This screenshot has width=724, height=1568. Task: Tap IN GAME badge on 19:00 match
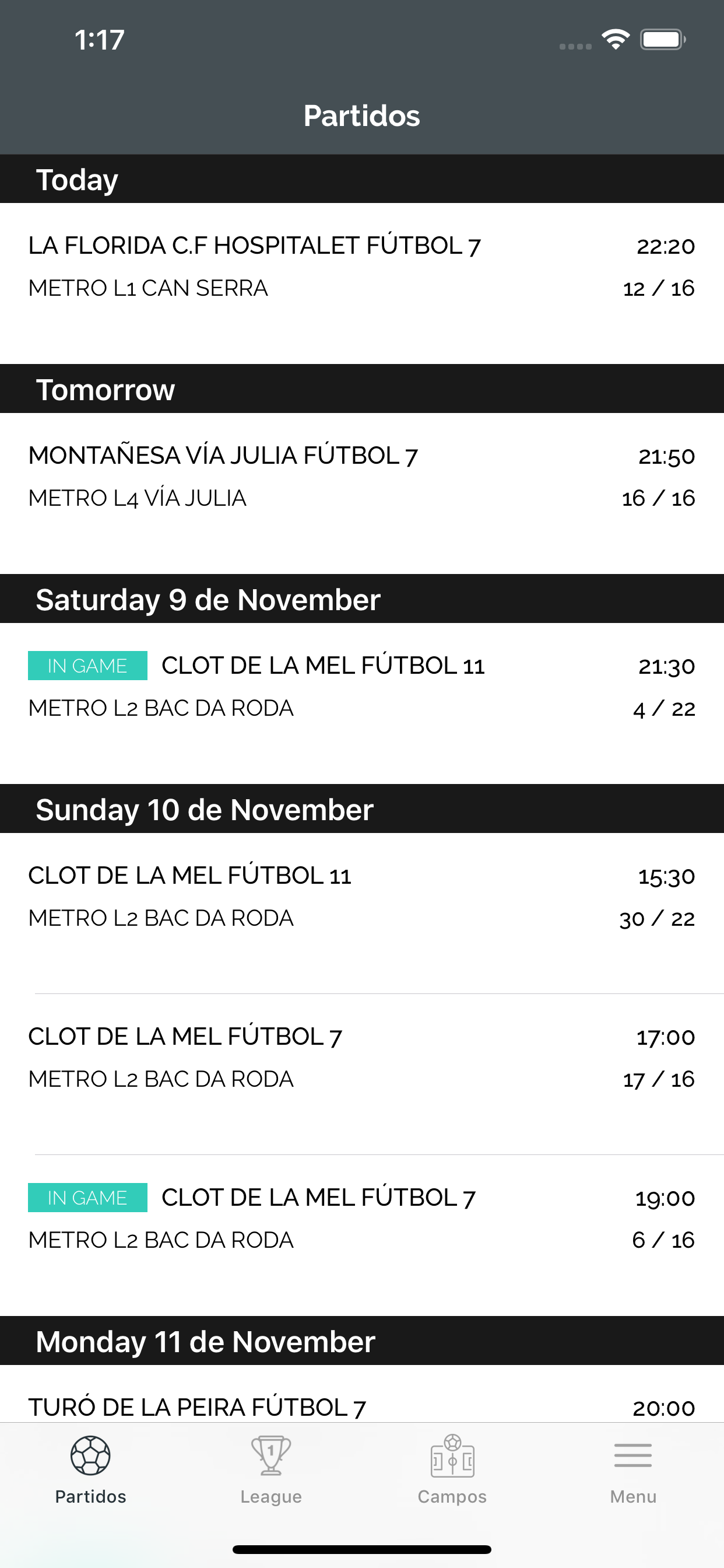pyautogui.click(x=87, y=1198)
